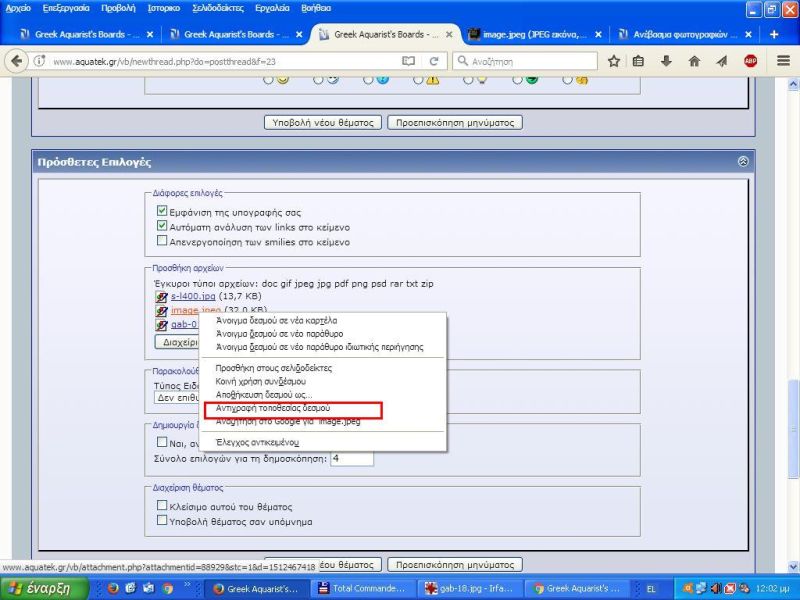
Task: Uncheck 'Εμφάνιση της υπογραφής σας' checkbox
Action: (162, 212)
